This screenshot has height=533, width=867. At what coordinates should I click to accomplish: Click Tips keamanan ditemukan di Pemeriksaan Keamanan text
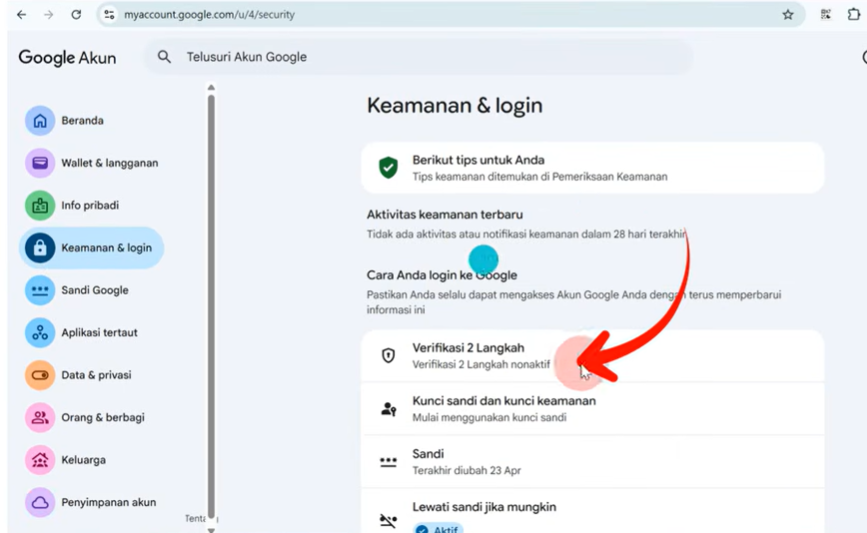pyautogui.click(x=540, y=177)
